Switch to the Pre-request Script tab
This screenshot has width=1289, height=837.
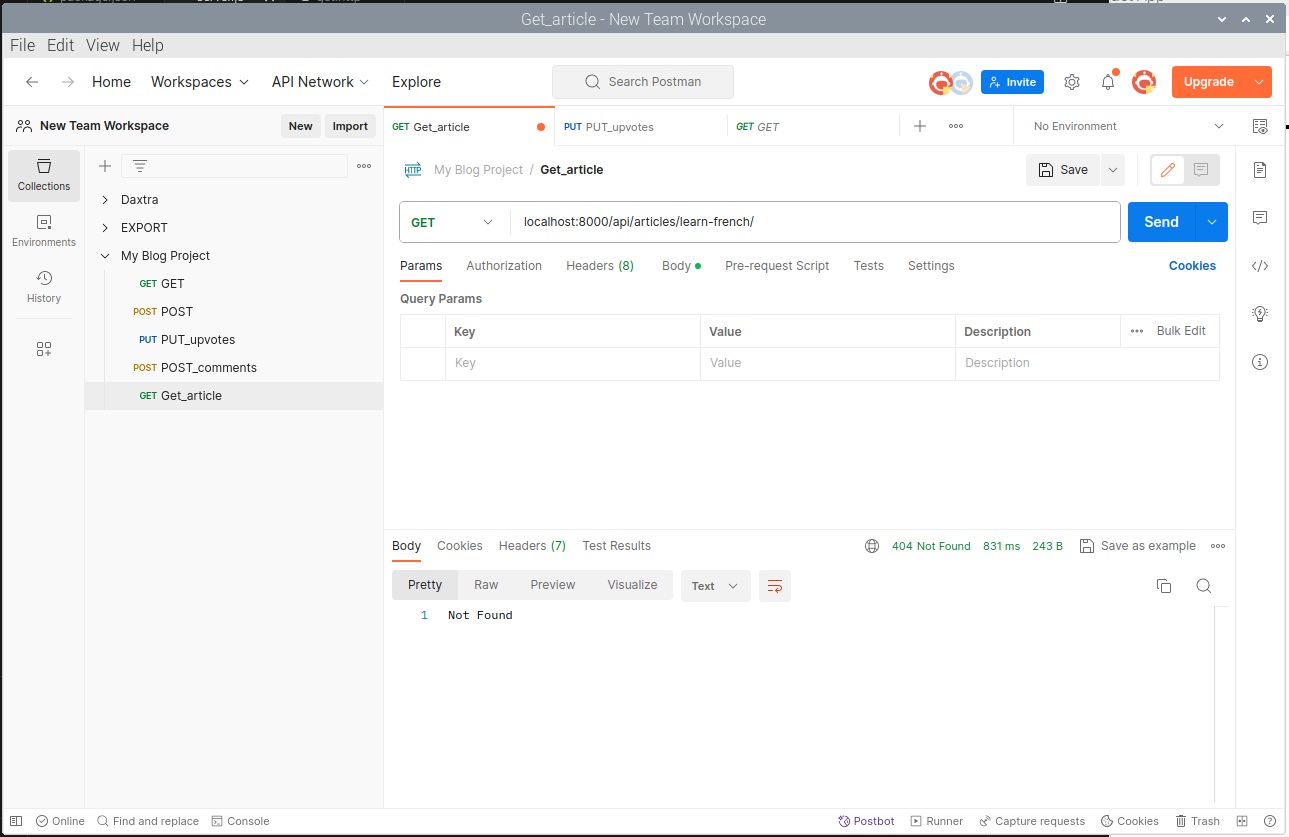pos(777,266)
